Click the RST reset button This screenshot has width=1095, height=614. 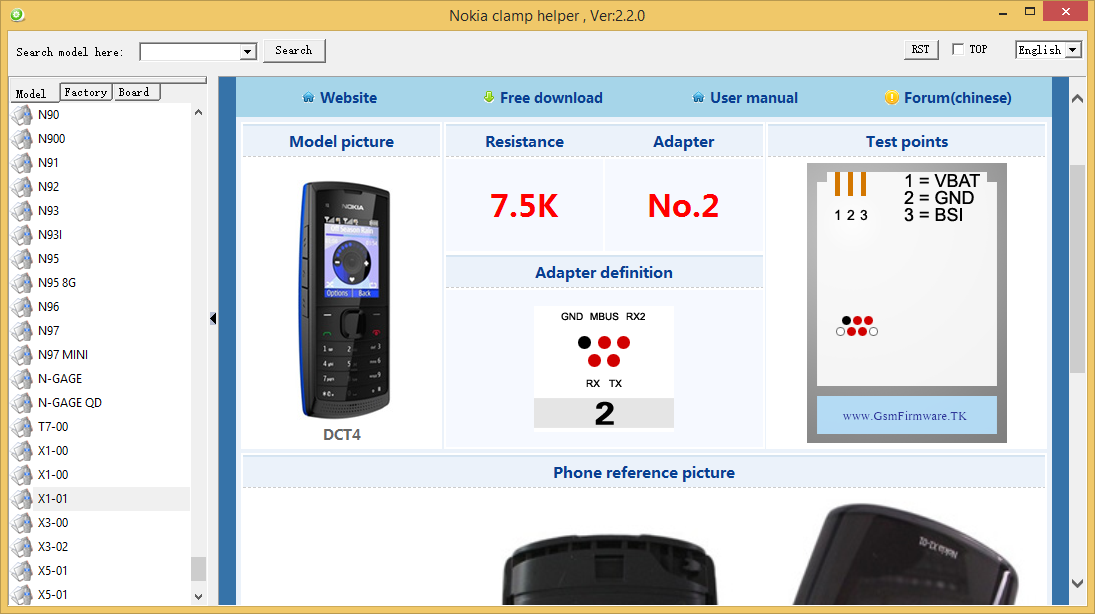[920, 50]
